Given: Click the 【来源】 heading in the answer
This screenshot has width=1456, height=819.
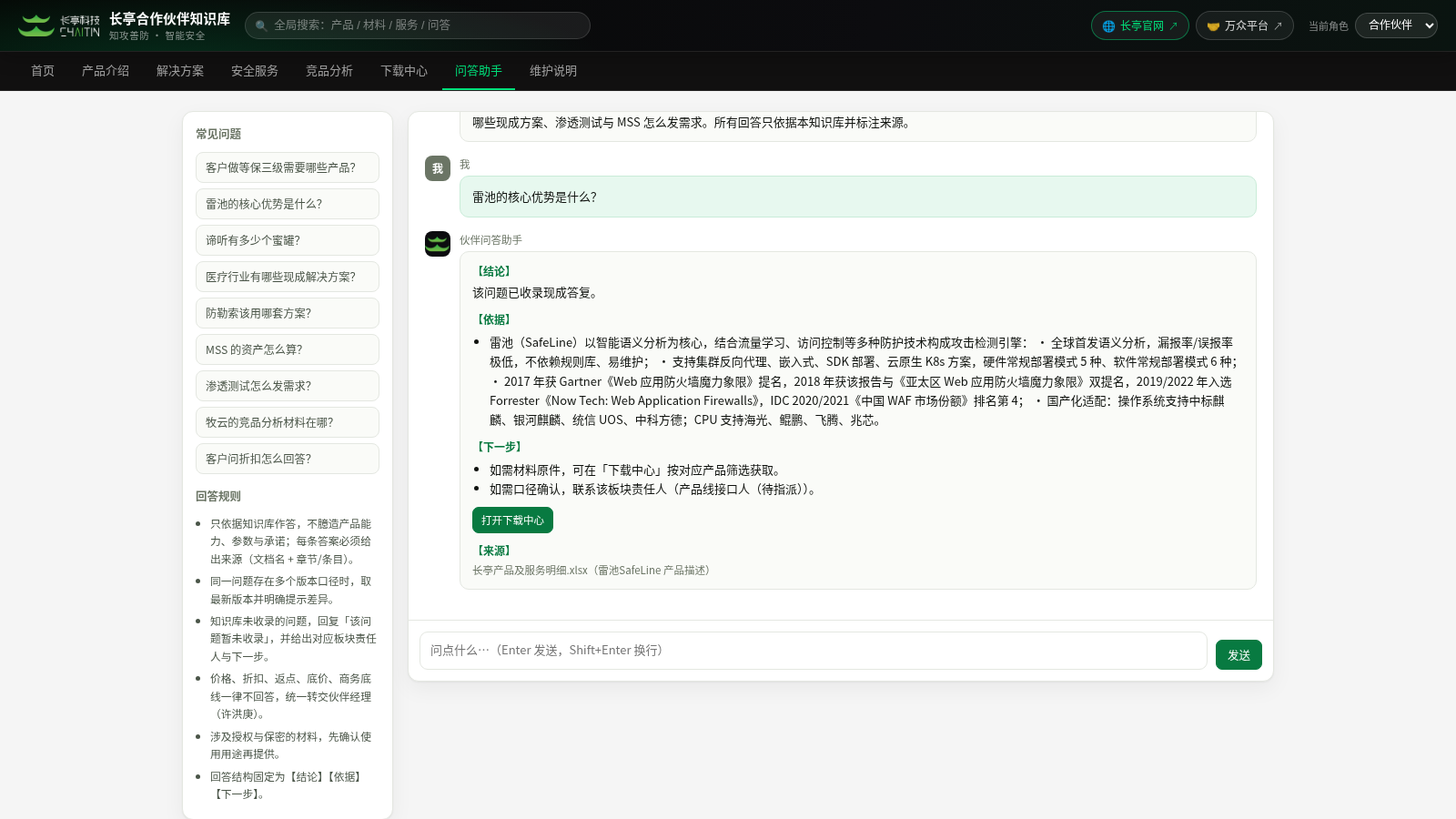Looking at the screenshot, I should tap(494, 551).
